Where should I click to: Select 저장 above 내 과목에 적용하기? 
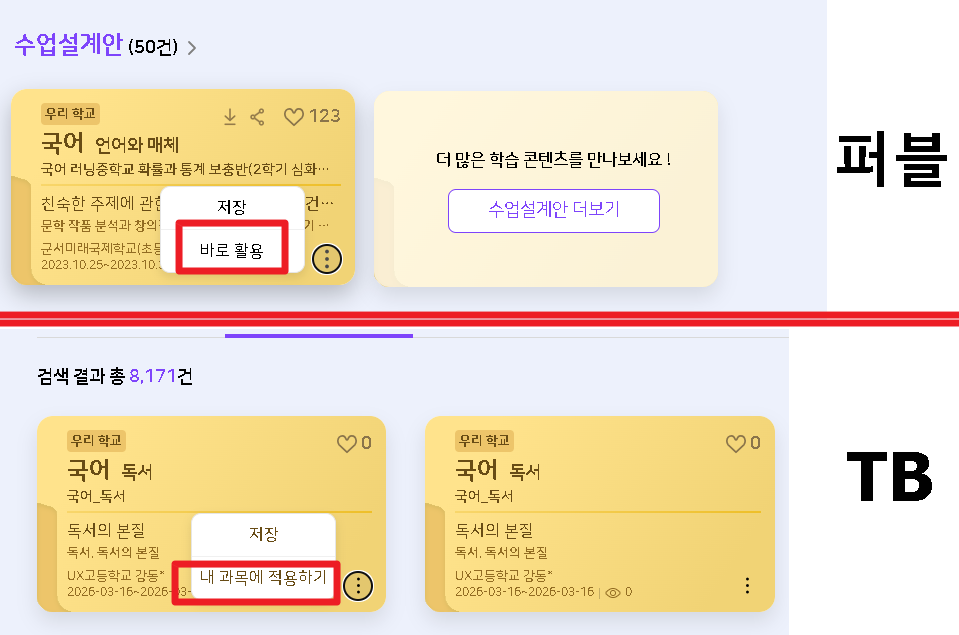coord(263,534)
